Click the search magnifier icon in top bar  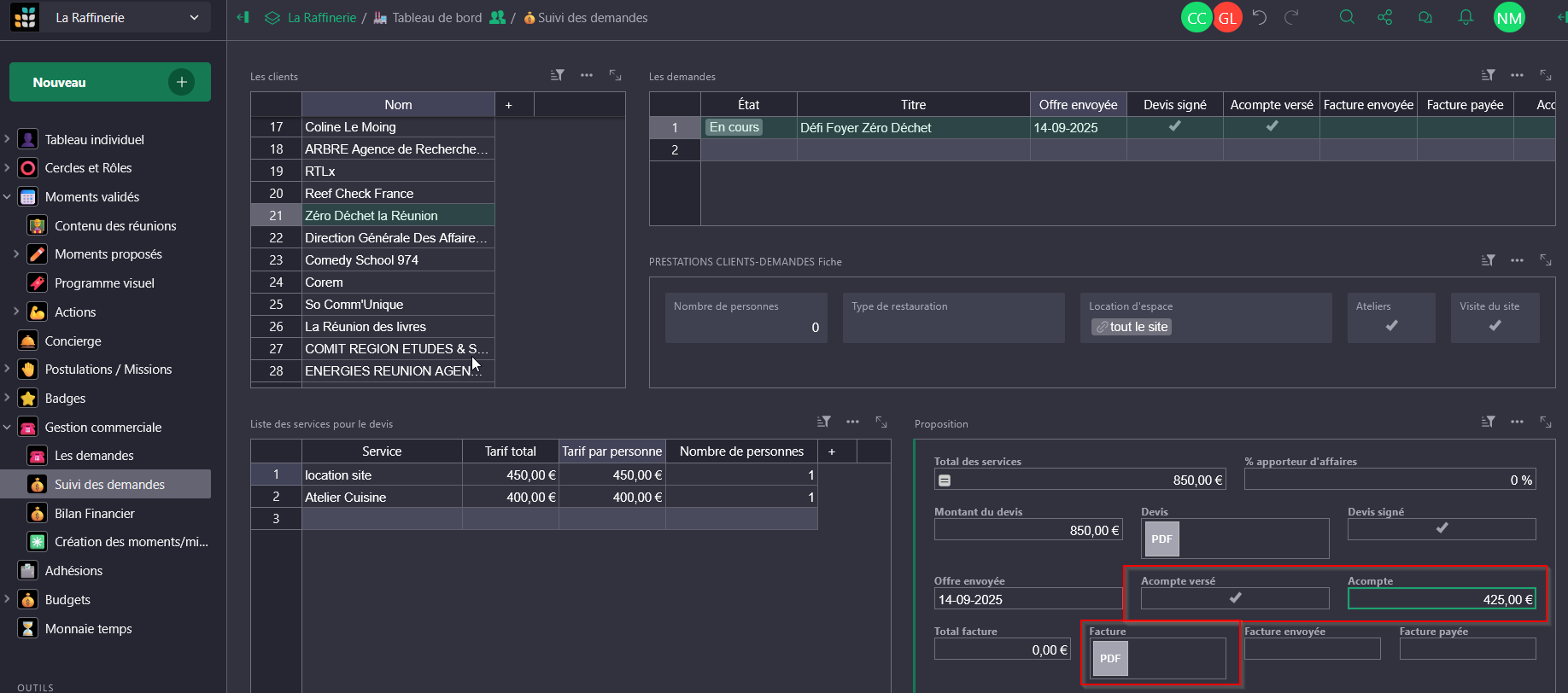pyautogui.click(x=1347, y=17)
